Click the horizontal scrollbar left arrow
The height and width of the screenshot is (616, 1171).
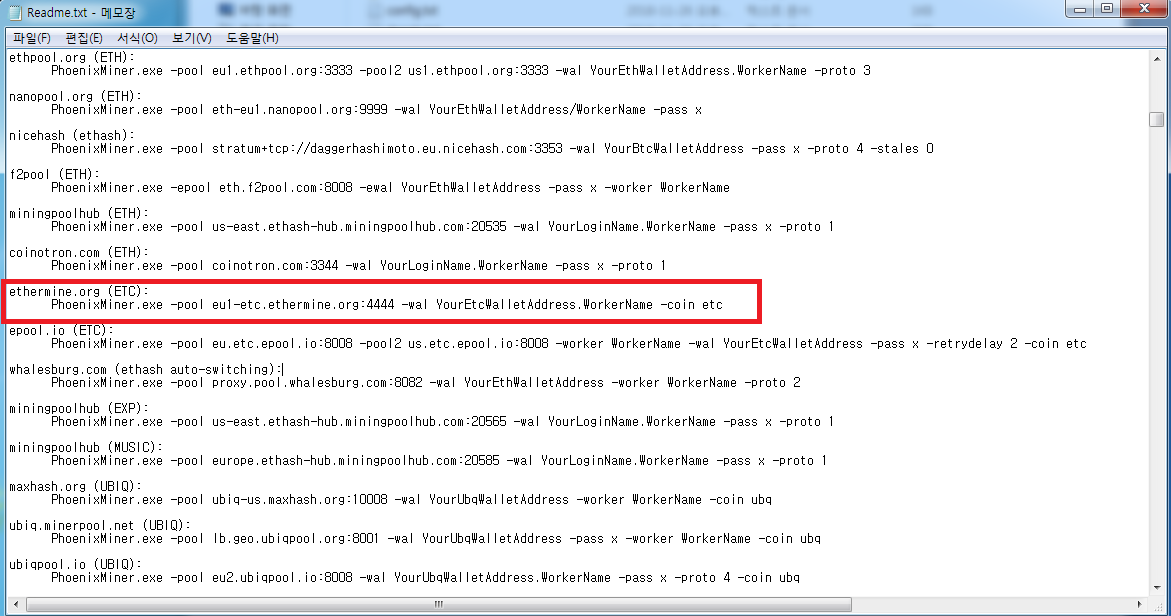tap(16, 604)
